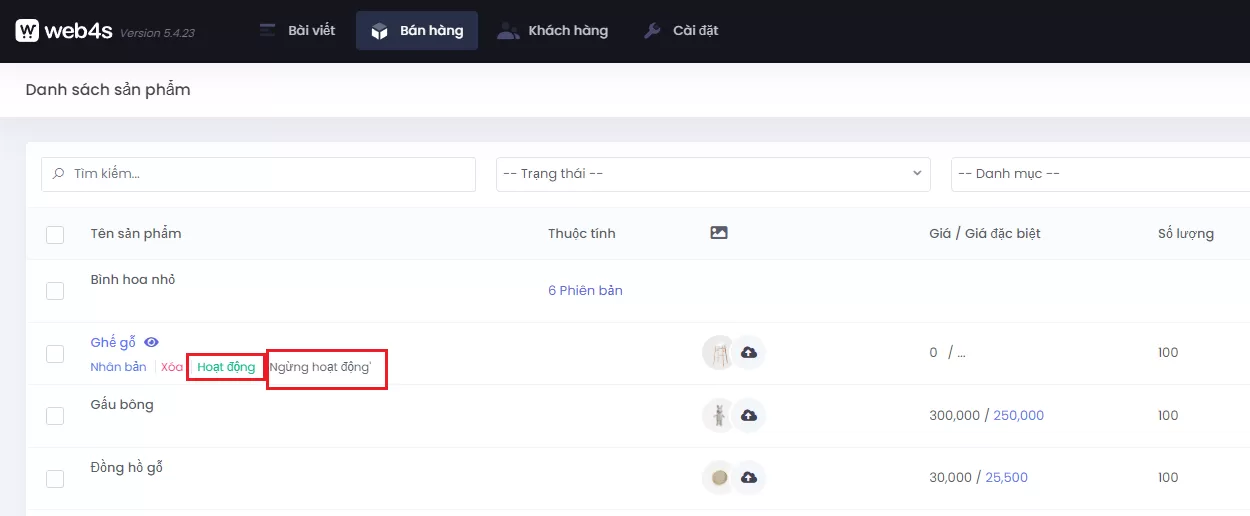The height and width of the screenshot is (516, 1250).
Task: Check the Bình hoa nhỏ row checkbox
Action: coord(55,291)
